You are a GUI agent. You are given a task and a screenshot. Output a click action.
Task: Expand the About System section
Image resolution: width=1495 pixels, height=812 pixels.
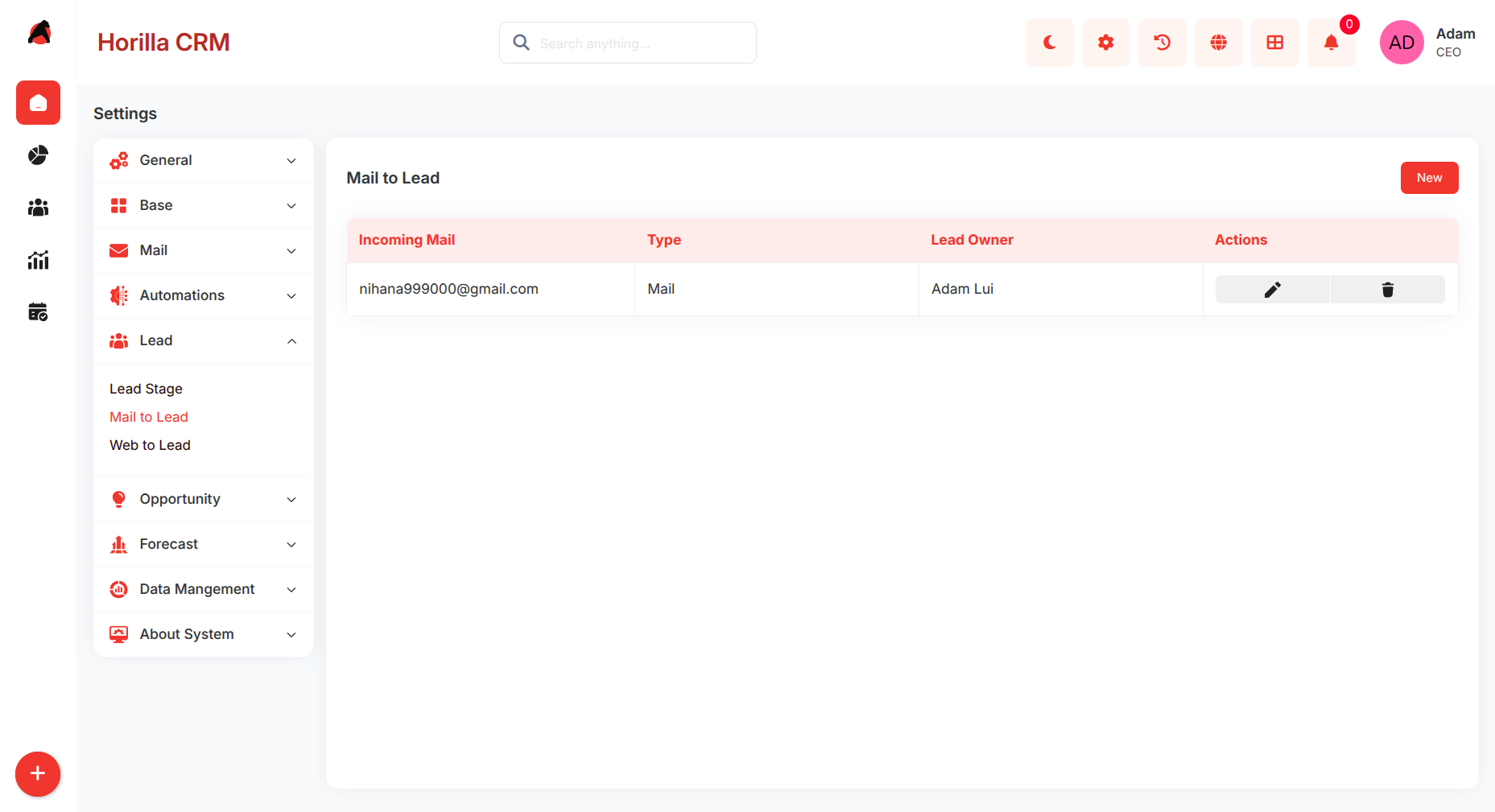[x=204, y=634]
